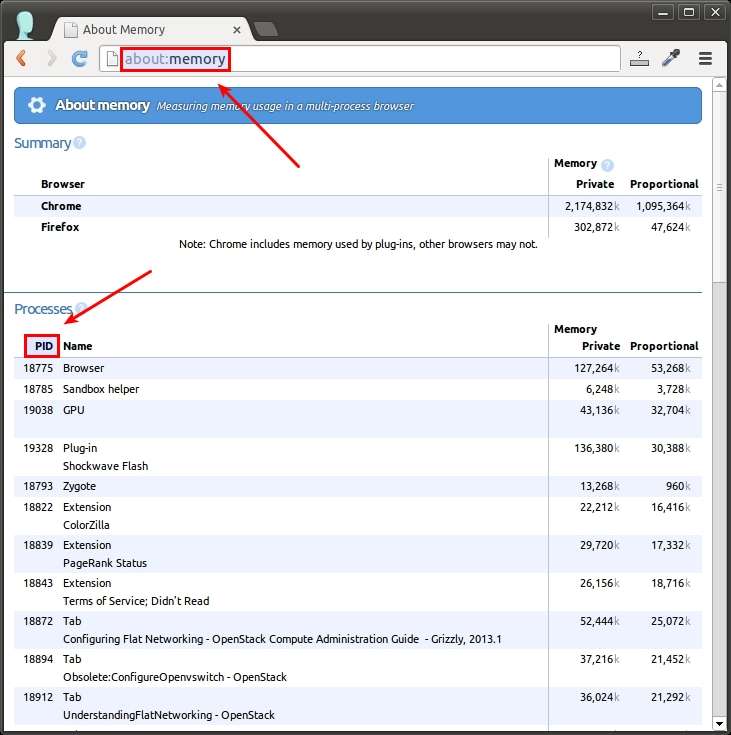731x735 pixels.
Task: Click PID 18912 in the list
Action: pyautogui.click(x=38, y=697)
